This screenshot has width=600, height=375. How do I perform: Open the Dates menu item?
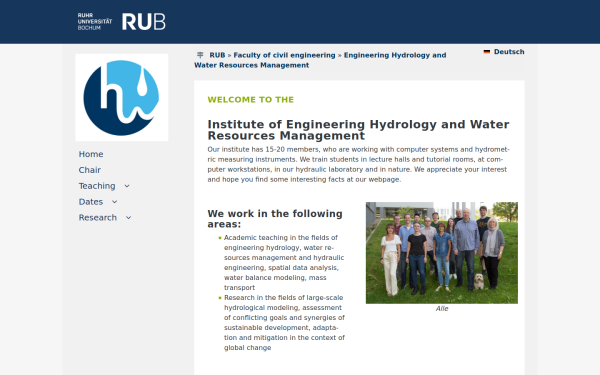pyautogui.click(x=91, y=202)
